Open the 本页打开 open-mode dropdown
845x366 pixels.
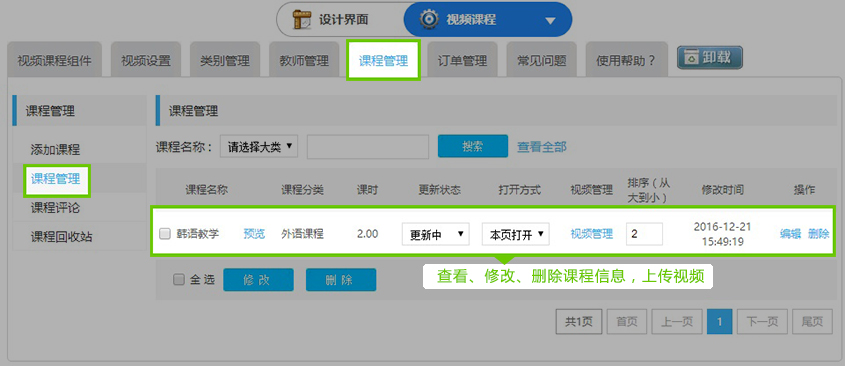516,234
